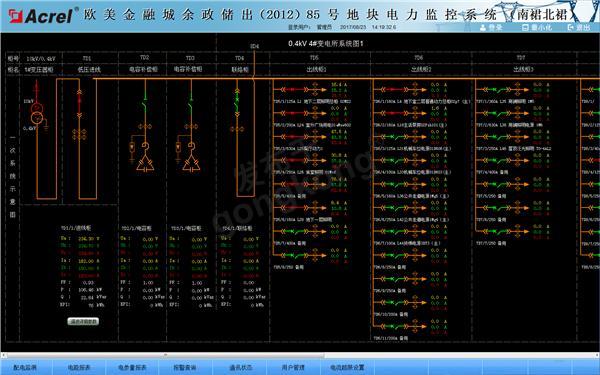Select the TD2 surge arrester symbol

point(132,147)
